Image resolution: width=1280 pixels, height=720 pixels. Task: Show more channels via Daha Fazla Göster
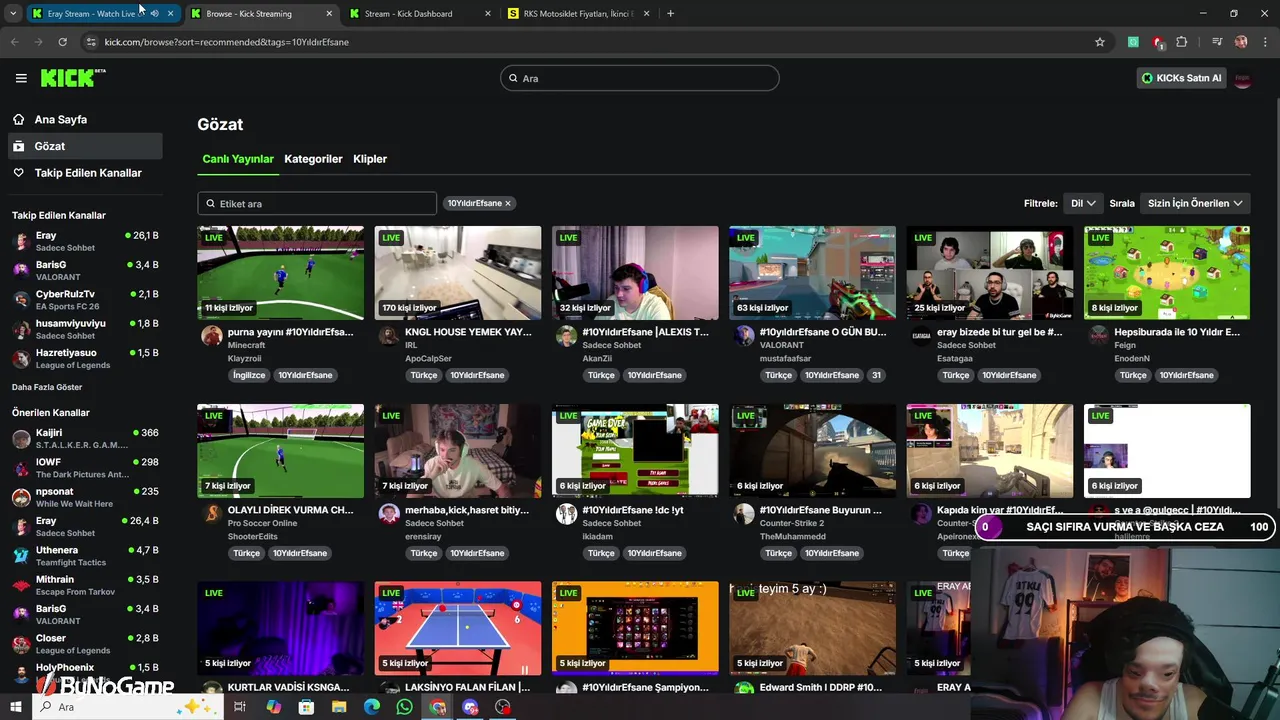47,387
